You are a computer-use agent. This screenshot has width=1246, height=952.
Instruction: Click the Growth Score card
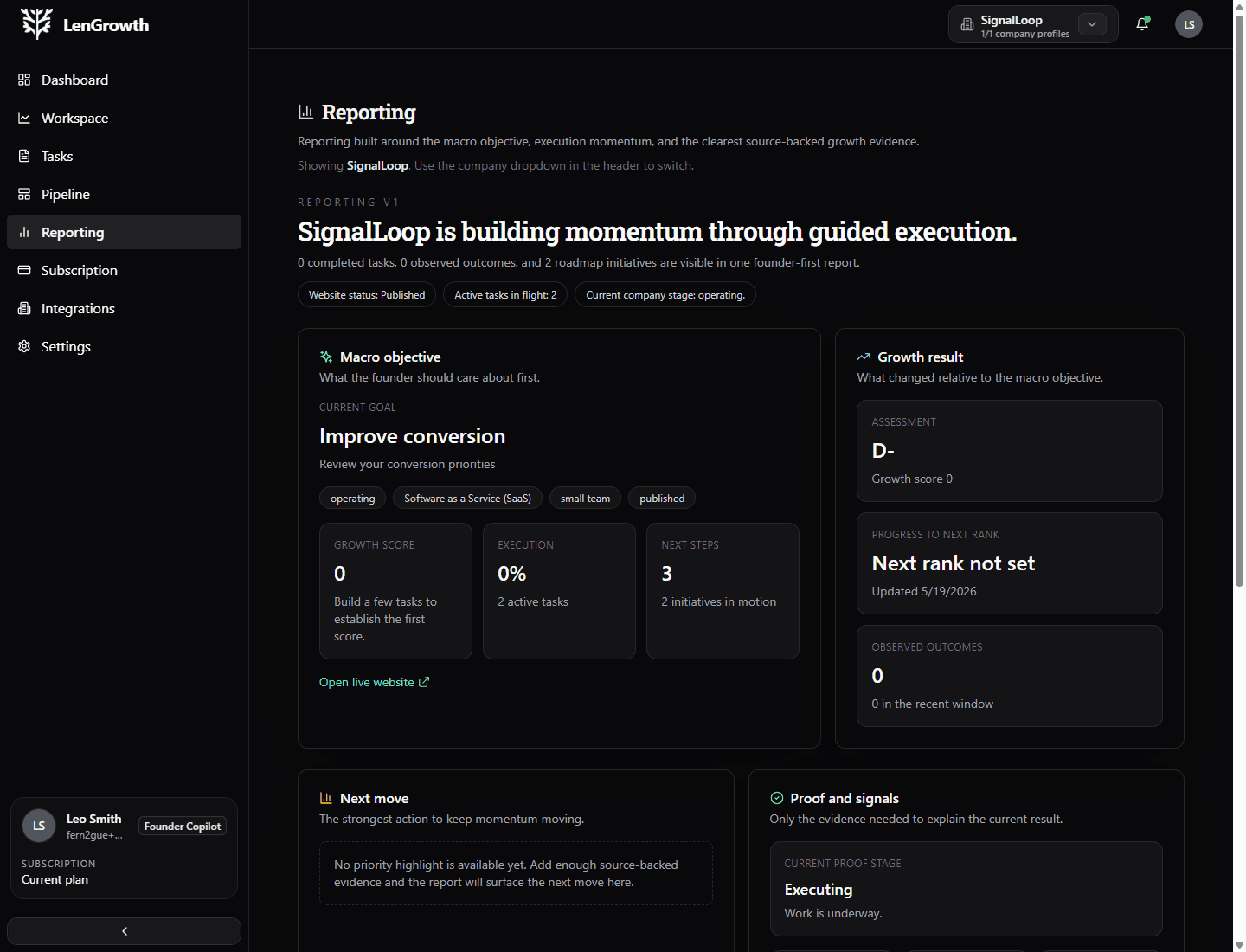395,591
